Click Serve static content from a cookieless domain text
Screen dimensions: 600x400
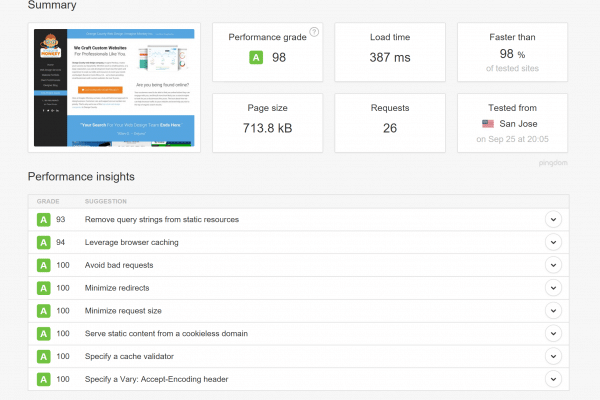coord(166,333)
